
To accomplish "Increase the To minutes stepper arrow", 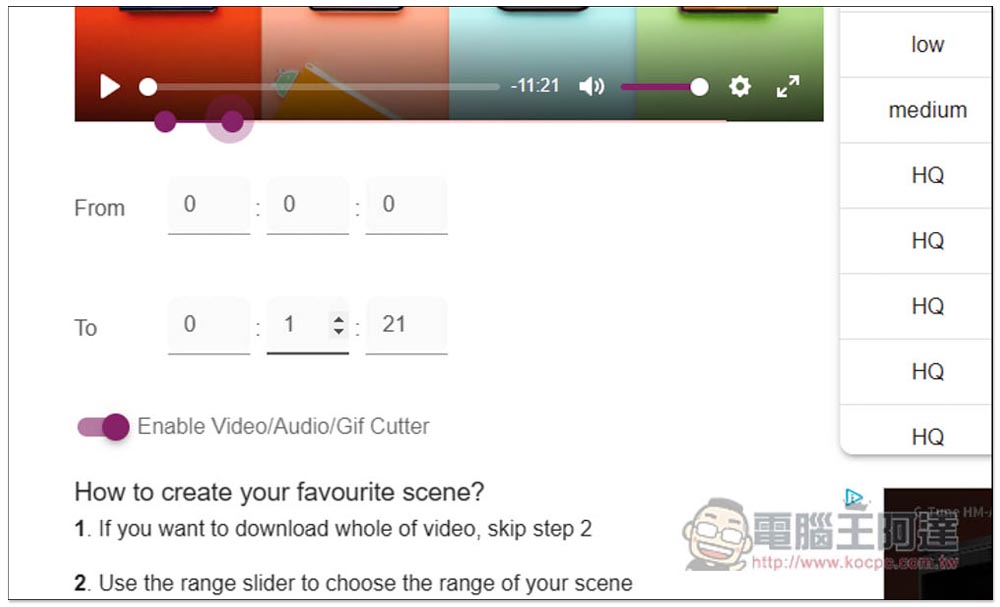I will click(x=339, y=318).
